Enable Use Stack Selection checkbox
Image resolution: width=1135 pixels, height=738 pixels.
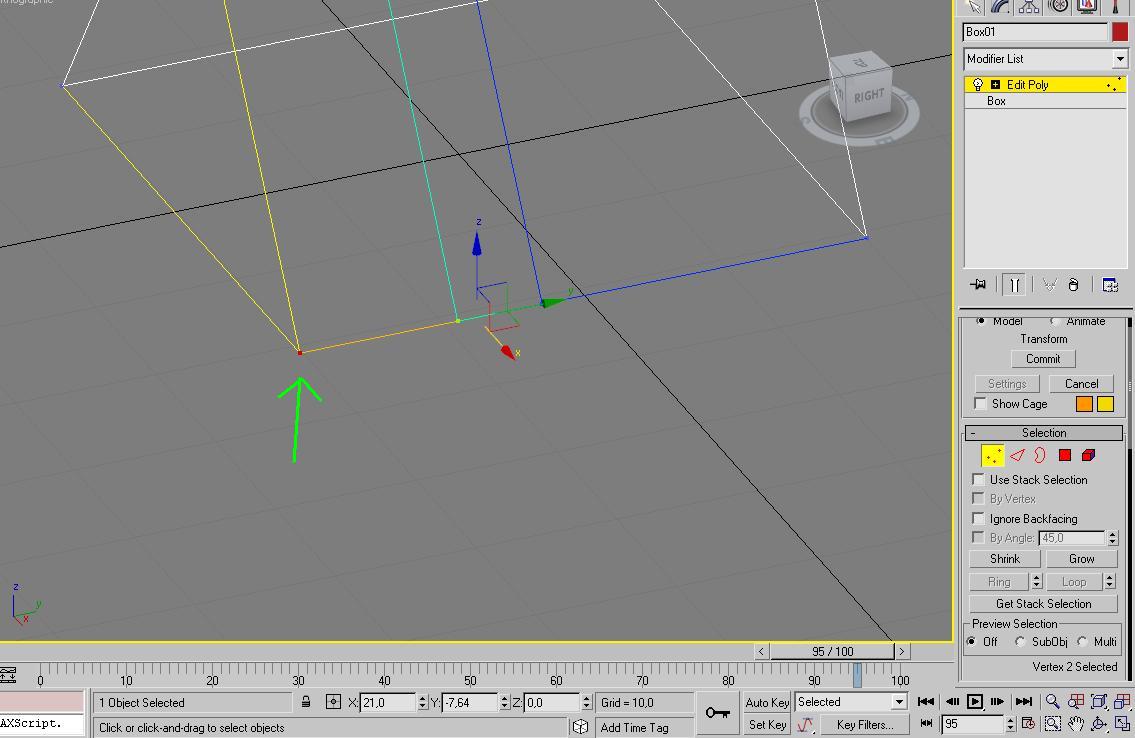978,480
